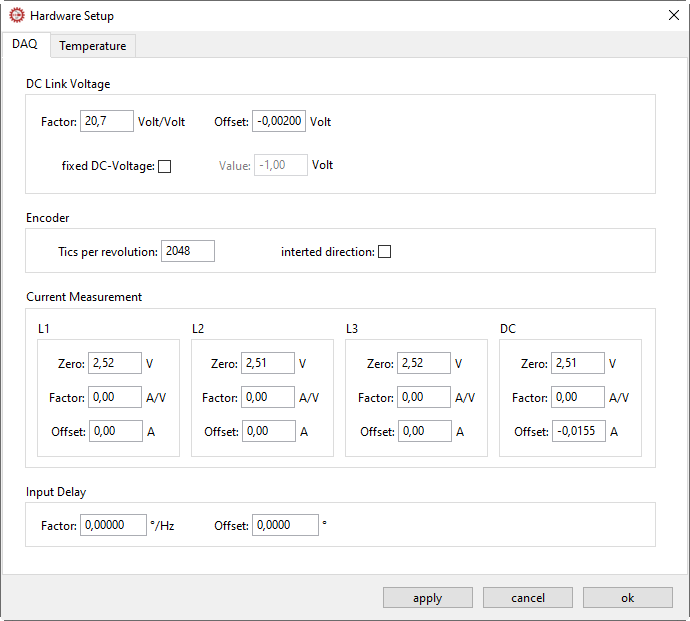Click the 'Tics per revolution:' label

coord(108,252)
